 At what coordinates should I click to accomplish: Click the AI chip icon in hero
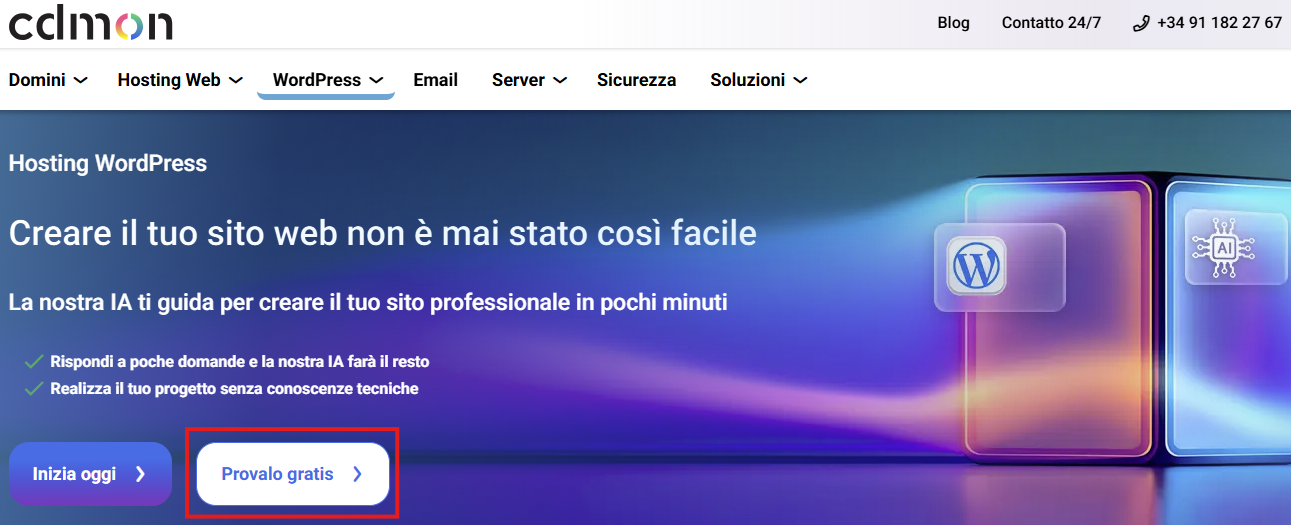click(x=1224, y=245)
